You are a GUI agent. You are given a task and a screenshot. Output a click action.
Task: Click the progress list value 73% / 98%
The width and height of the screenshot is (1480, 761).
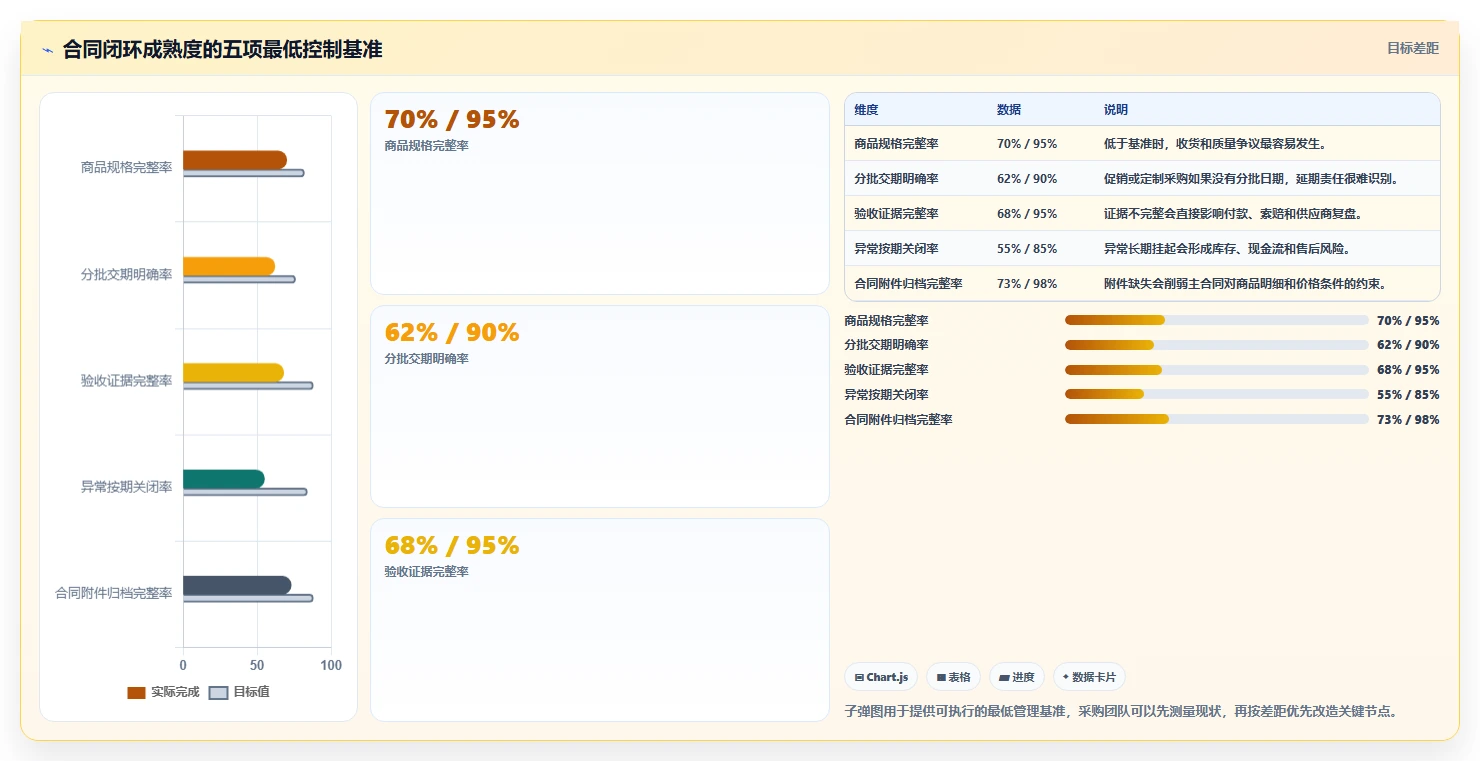(x=1408, y=419)
